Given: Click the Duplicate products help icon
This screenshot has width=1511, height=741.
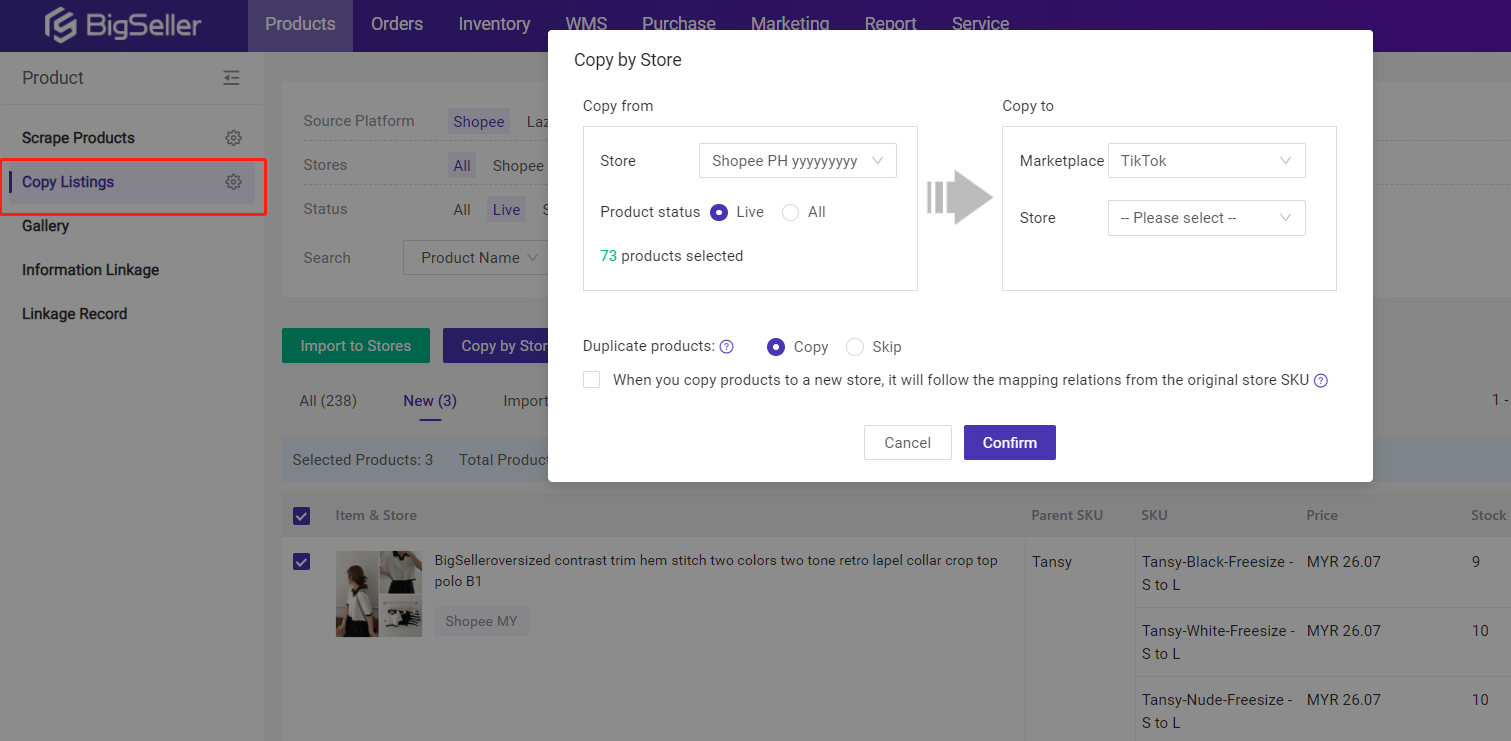Looking at the screenshot, I should click(x=727, y=346).
